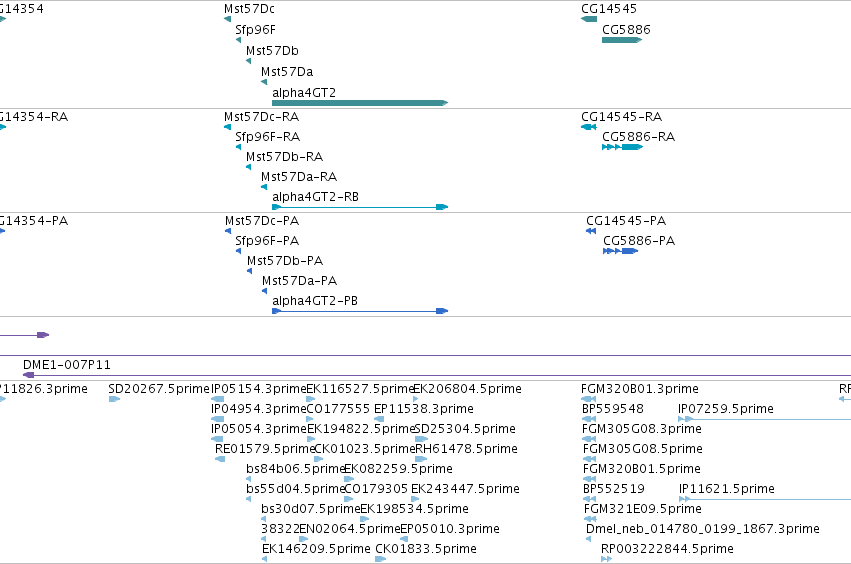Click the Sfp96F gene label
The image size is (851, 564).
coord(255,30)
